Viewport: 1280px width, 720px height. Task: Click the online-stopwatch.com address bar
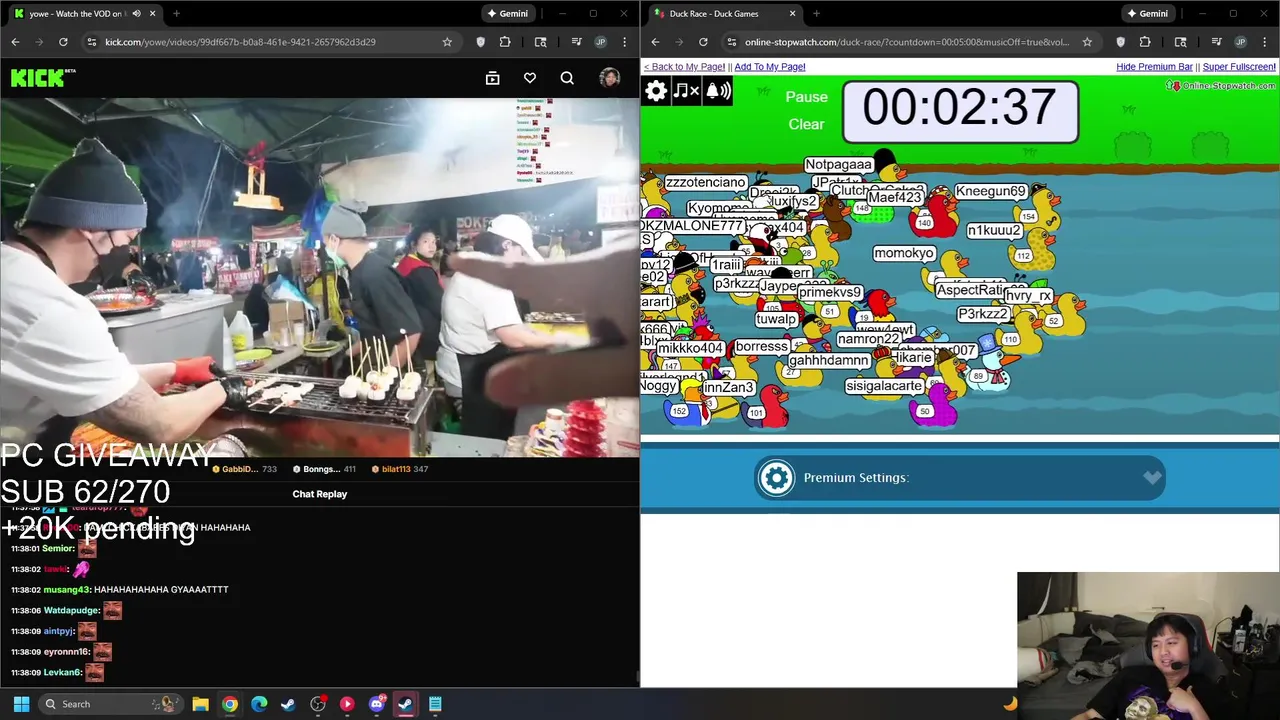click(908, 42)
